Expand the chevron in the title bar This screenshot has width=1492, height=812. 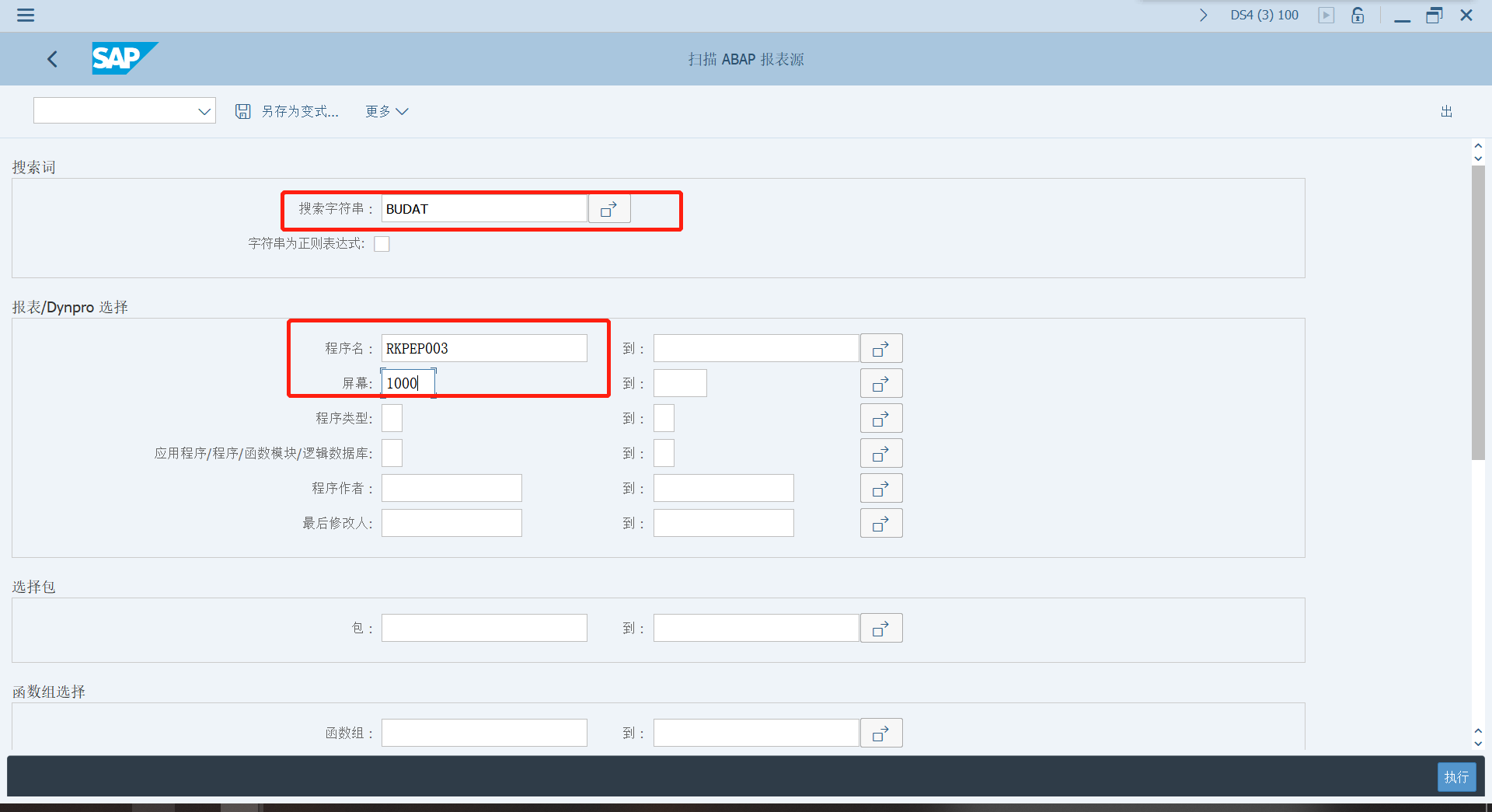[1203, 15]
